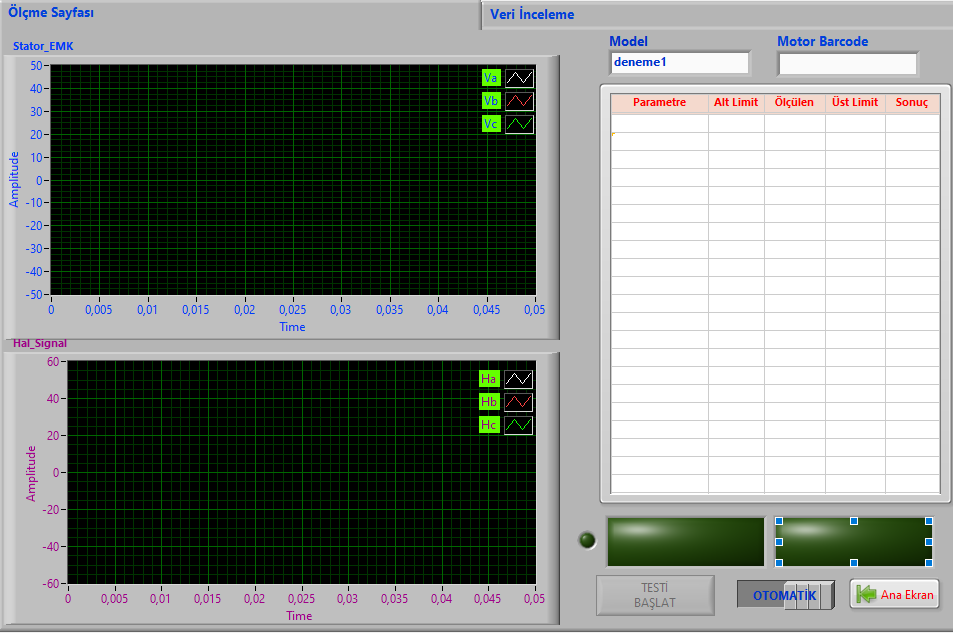This screenshot has height=633, width=953.
Task: Click the Va label in Stator_EMK legend
Action: [490, 78]
